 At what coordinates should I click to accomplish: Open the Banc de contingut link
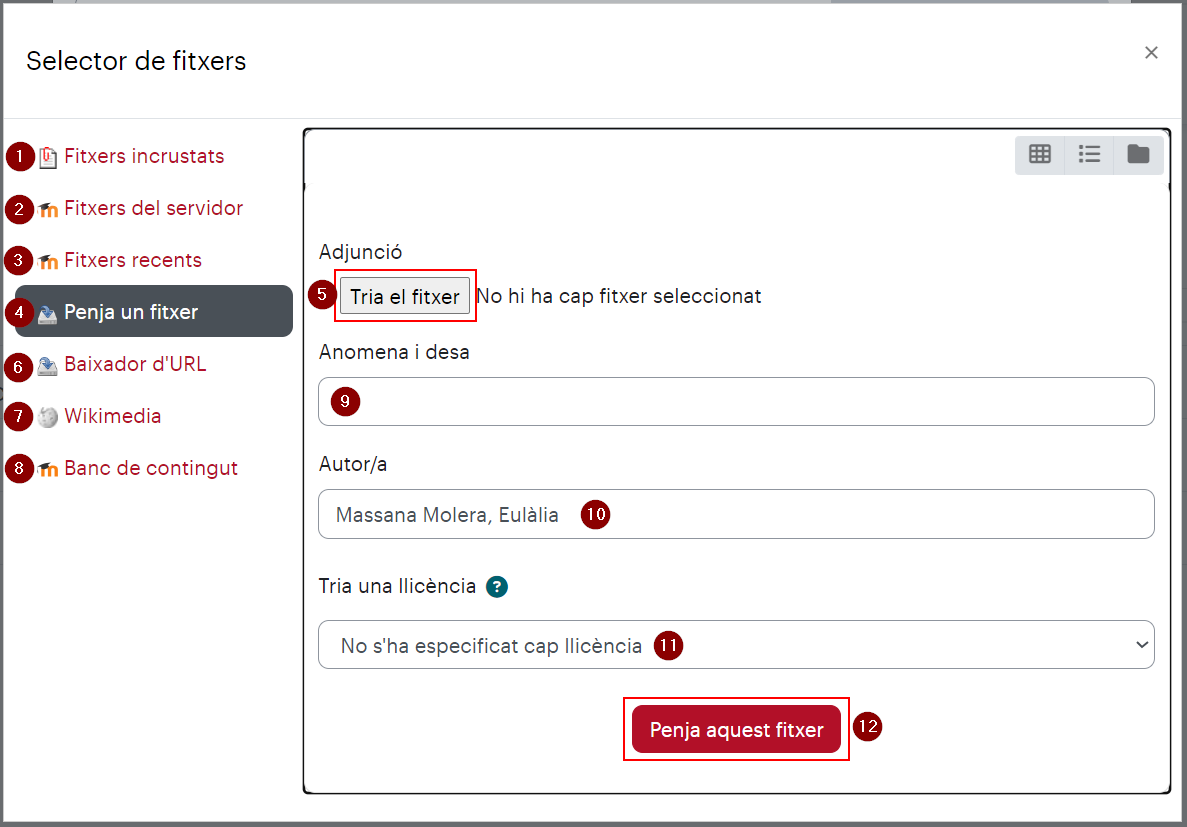(x=151, y=468)
